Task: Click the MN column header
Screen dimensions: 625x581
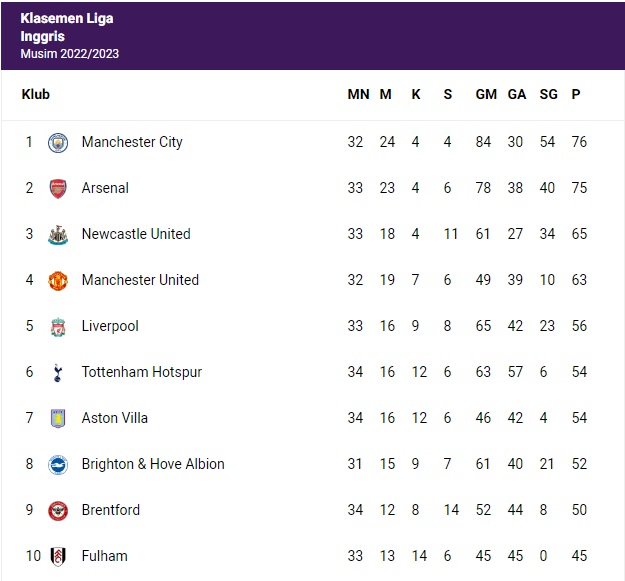Action: point(358,94)
